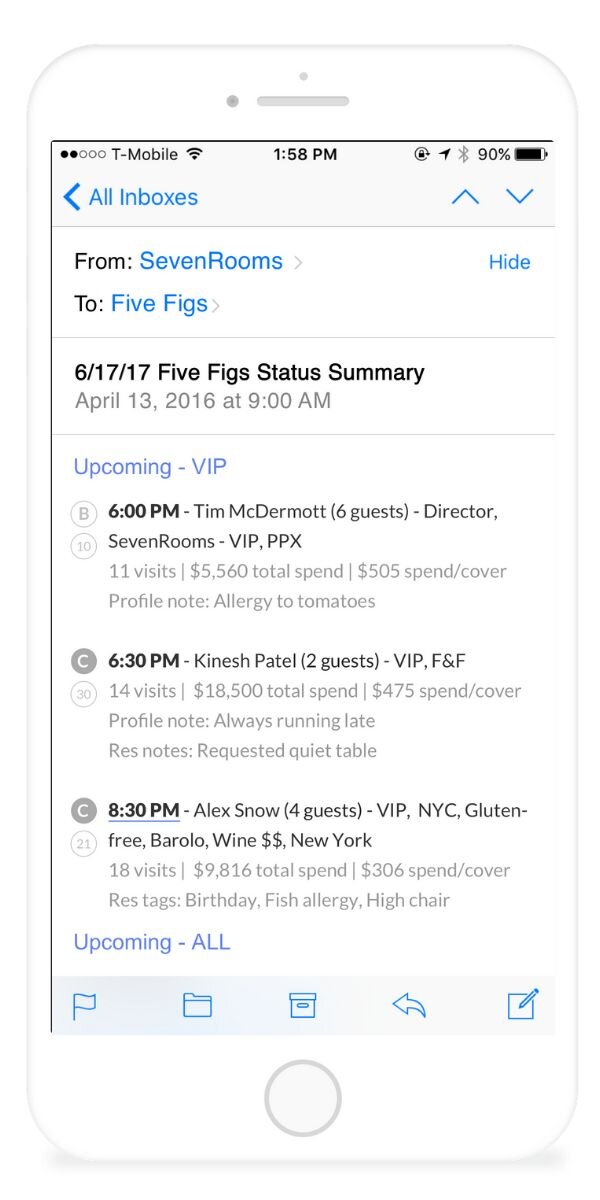Expand the SevenRooms sender chevron
600x1200 pixels.
click(x=298, y=263)
